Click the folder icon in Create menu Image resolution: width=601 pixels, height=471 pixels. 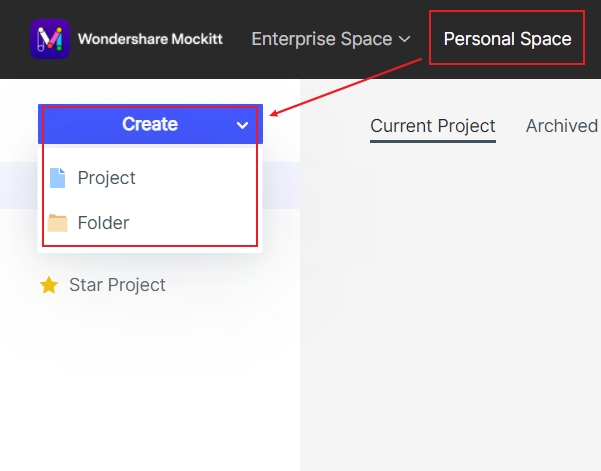58,223
